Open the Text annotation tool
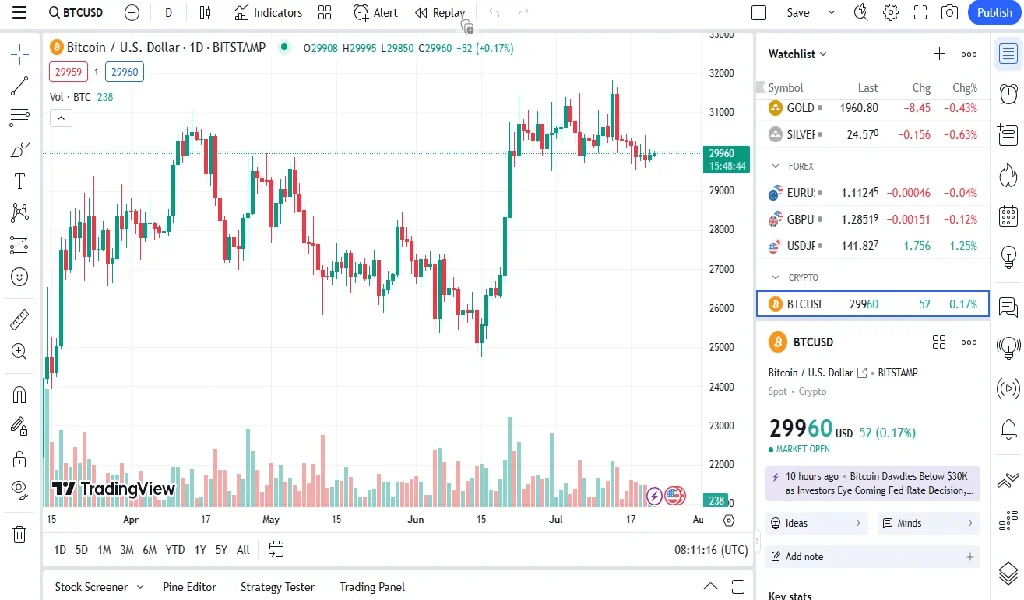 coord(19,182)
